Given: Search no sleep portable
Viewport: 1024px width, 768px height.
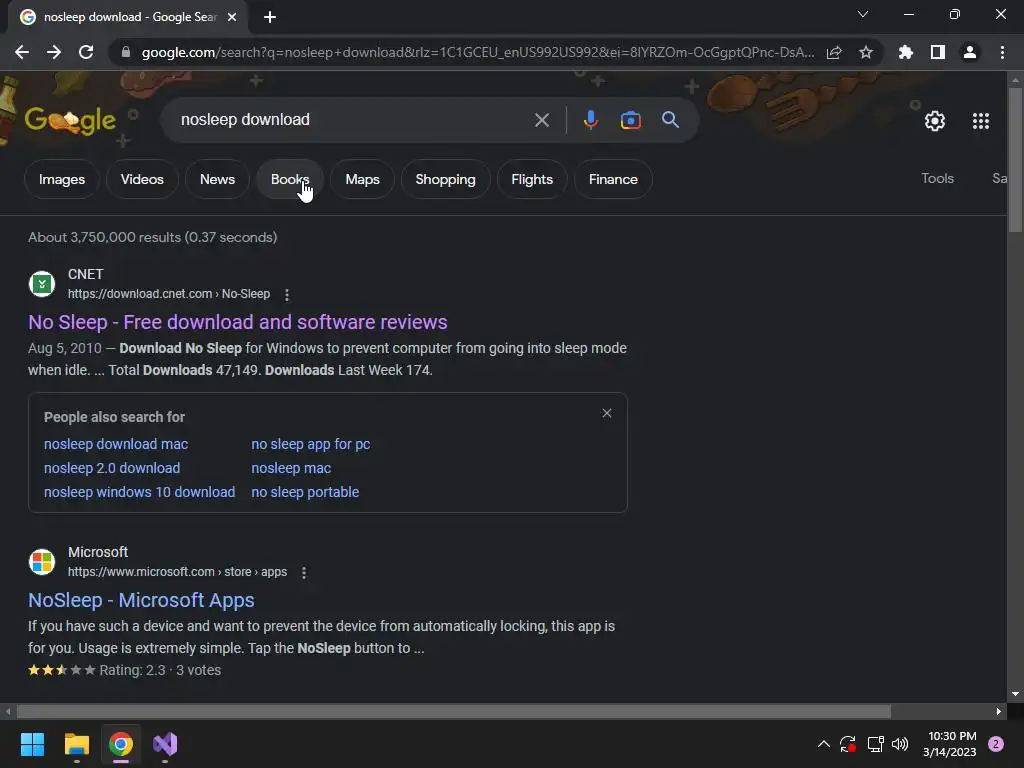Looking at the screenshot, I should coord(305,492).
